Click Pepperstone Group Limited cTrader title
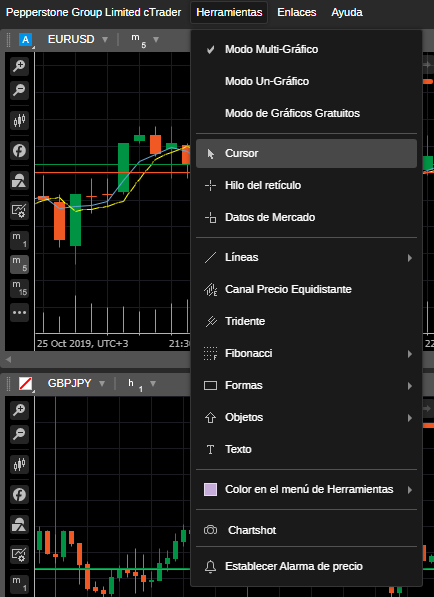434x597 pixels. click(x=94, y=13)
